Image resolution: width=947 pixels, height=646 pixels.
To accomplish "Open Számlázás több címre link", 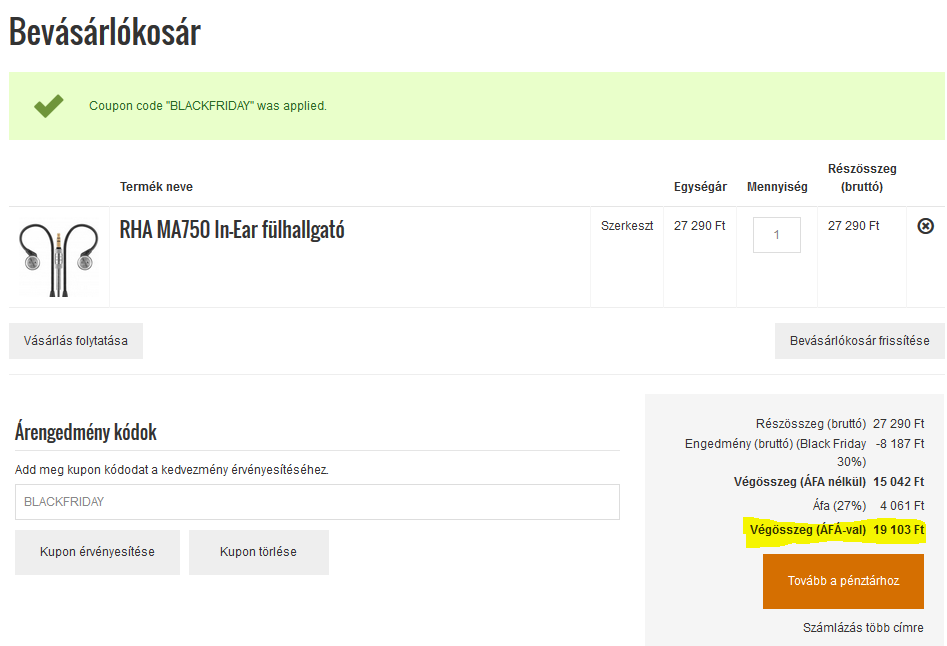I will (x=863, y=628).
